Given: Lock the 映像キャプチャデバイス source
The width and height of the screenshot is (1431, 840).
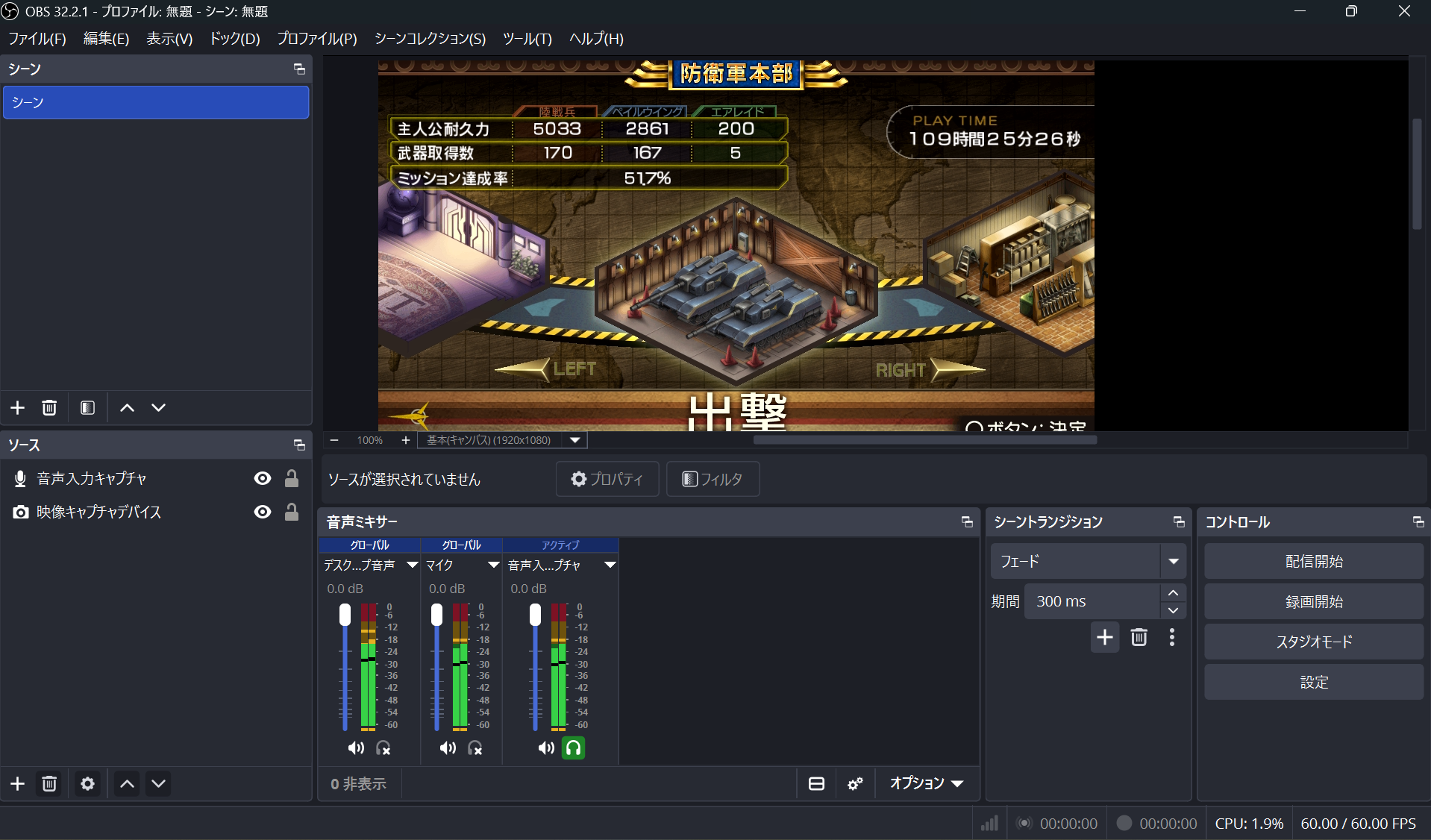Looking at the screenshot, I should 292,512.
